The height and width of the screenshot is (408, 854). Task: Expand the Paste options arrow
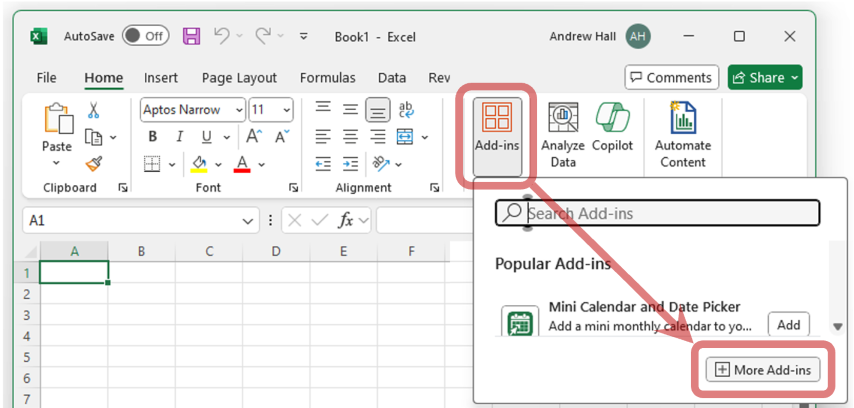click(57, 162)
